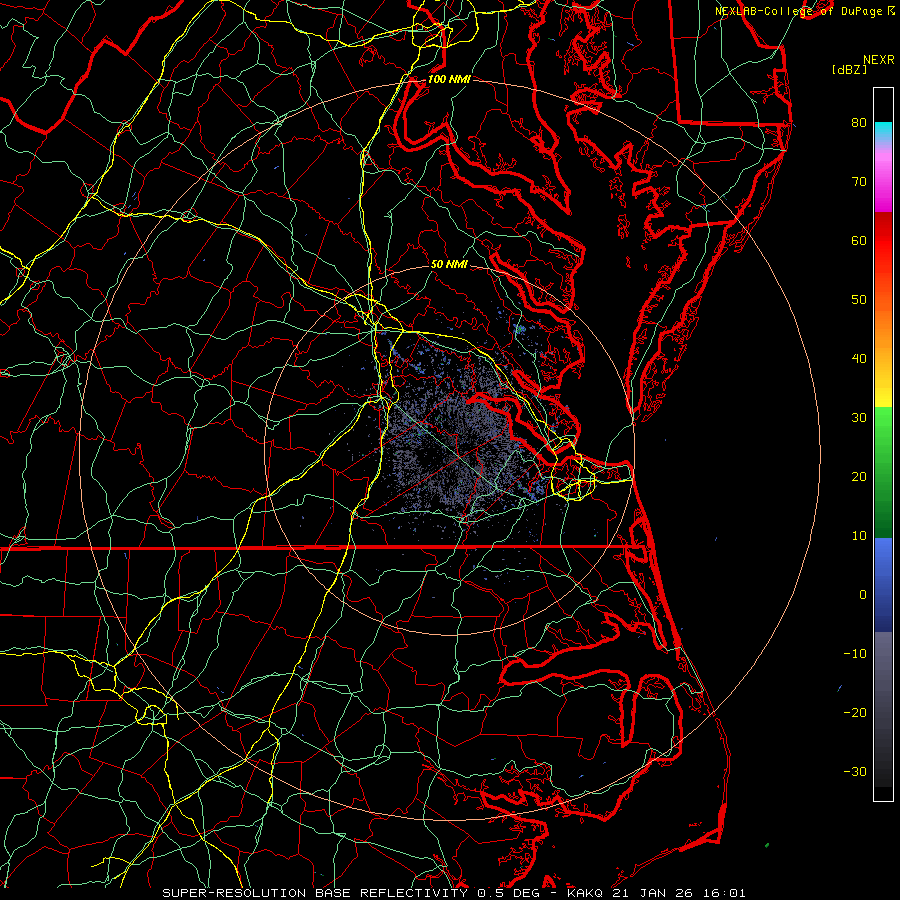900x900 pixels.
Task: Select the 70 dBZ scale label
Action: pos(857,182)
